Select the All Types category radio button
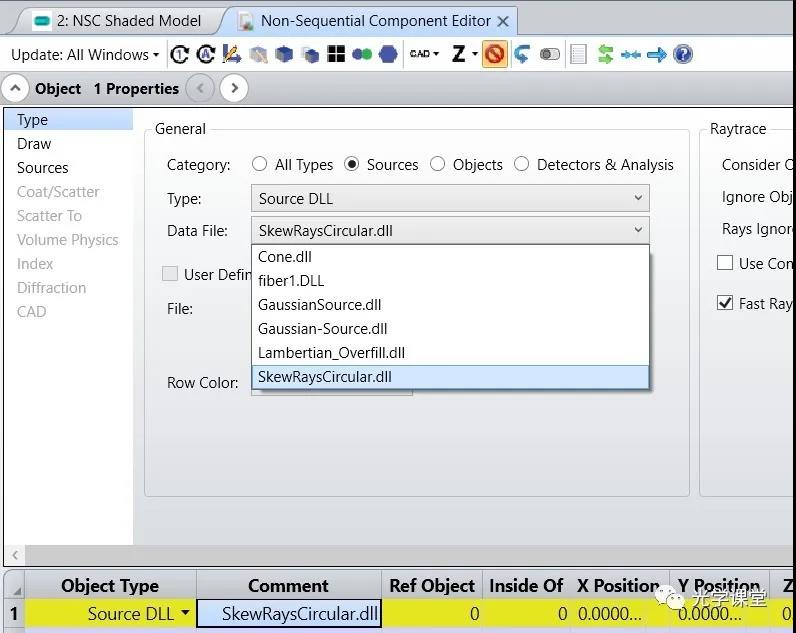Image resolution: width=796 pixels, height=633 pixels. point(260,165)
